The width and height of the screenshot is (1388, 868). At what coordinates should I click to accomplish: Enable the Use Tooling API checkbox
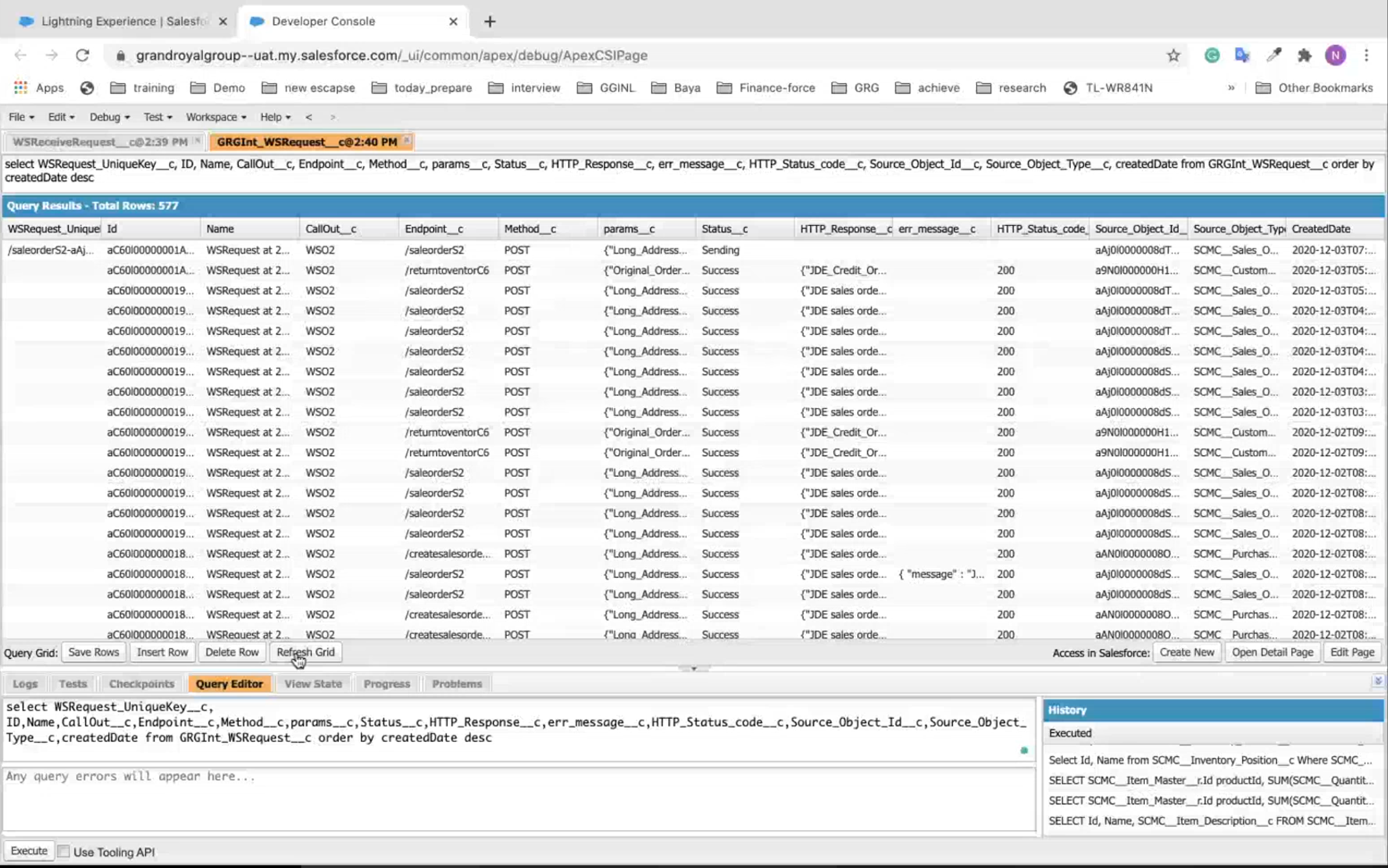tap(64, 851)
